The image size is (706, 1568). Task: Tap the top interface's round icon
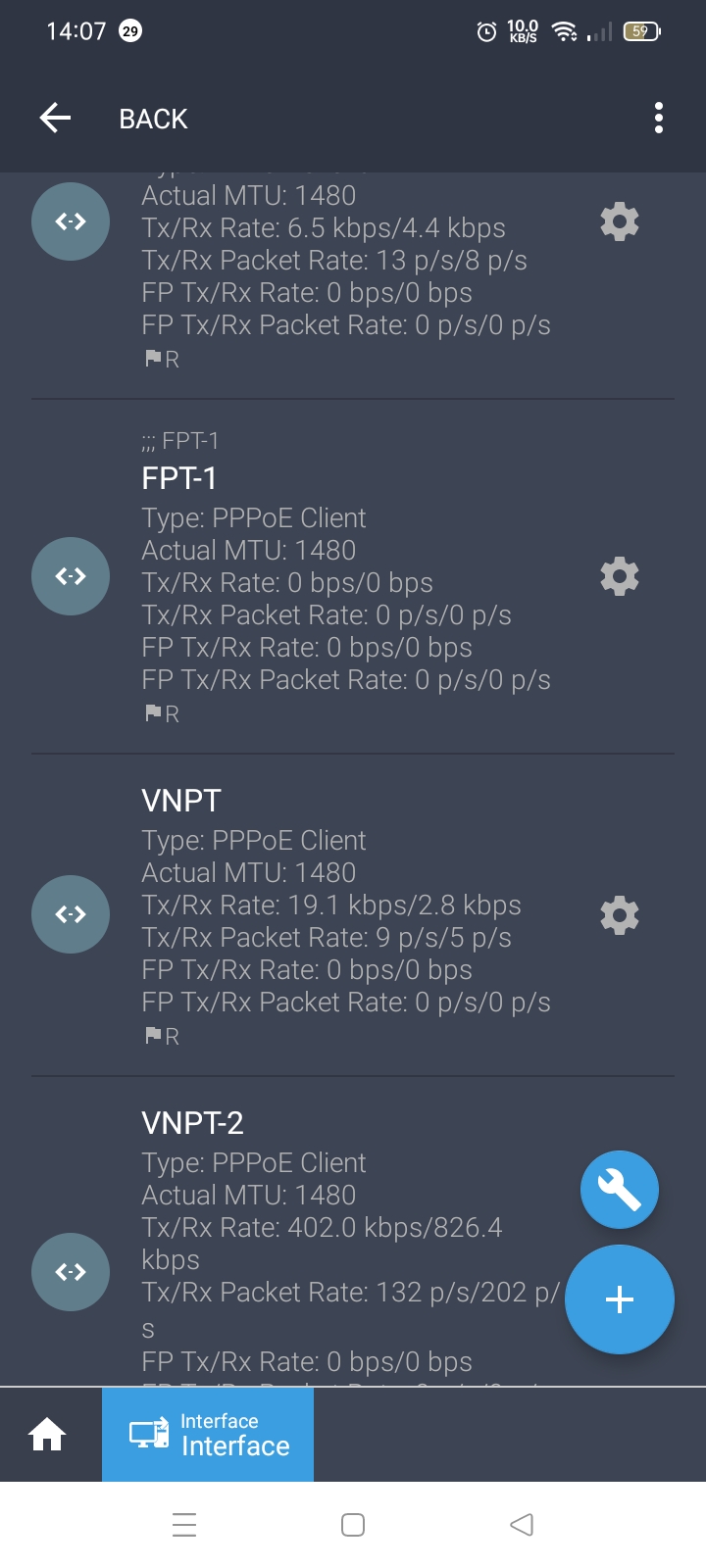[71, 222]
